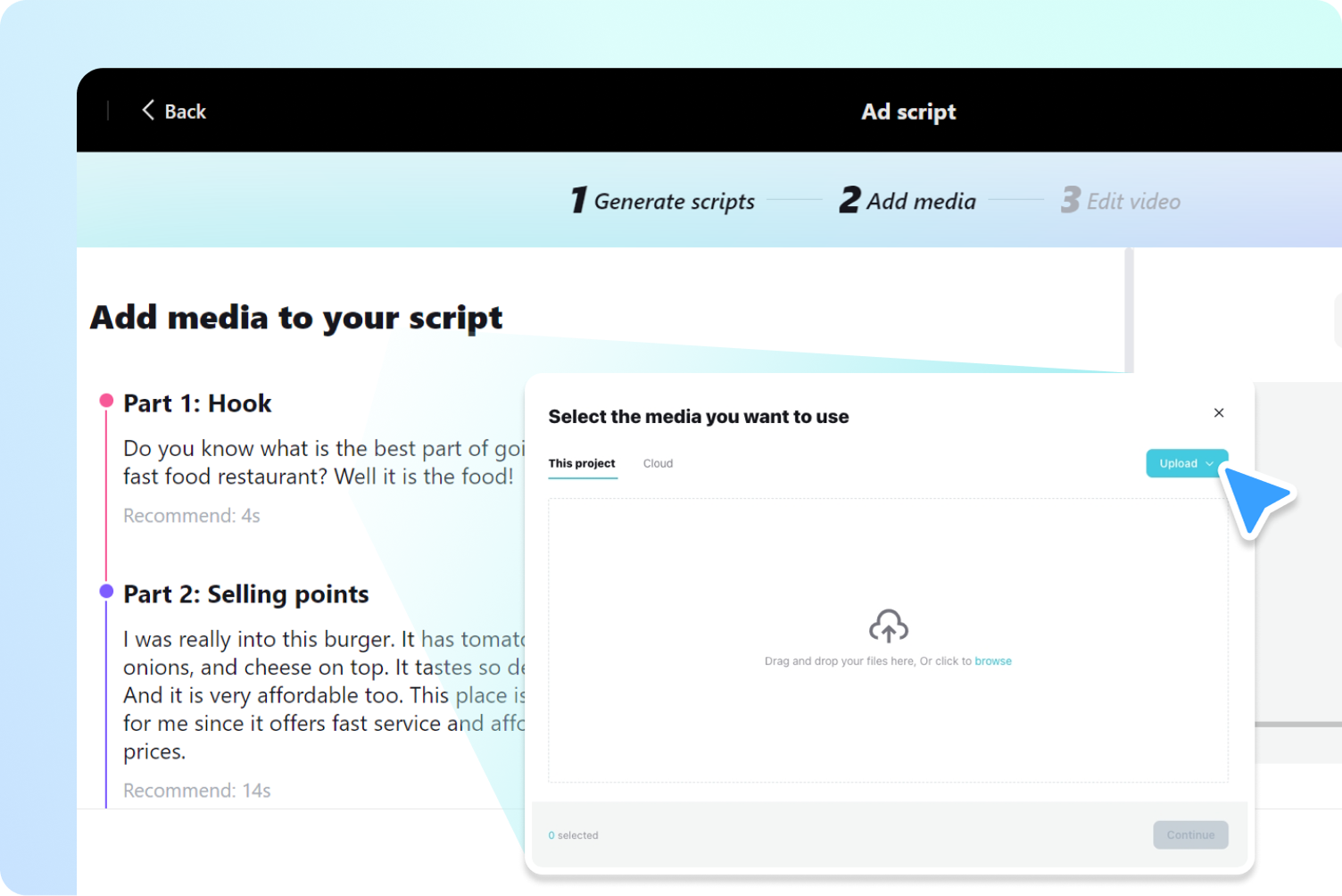Jump to step 3 Edit video
The image size is (1342, 896).
click(1121, 201)
